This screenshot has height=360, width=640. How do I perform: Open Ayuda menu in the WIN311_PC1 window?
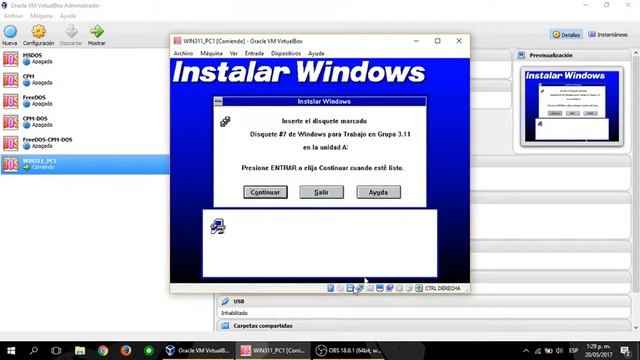[x=316, y=53]
